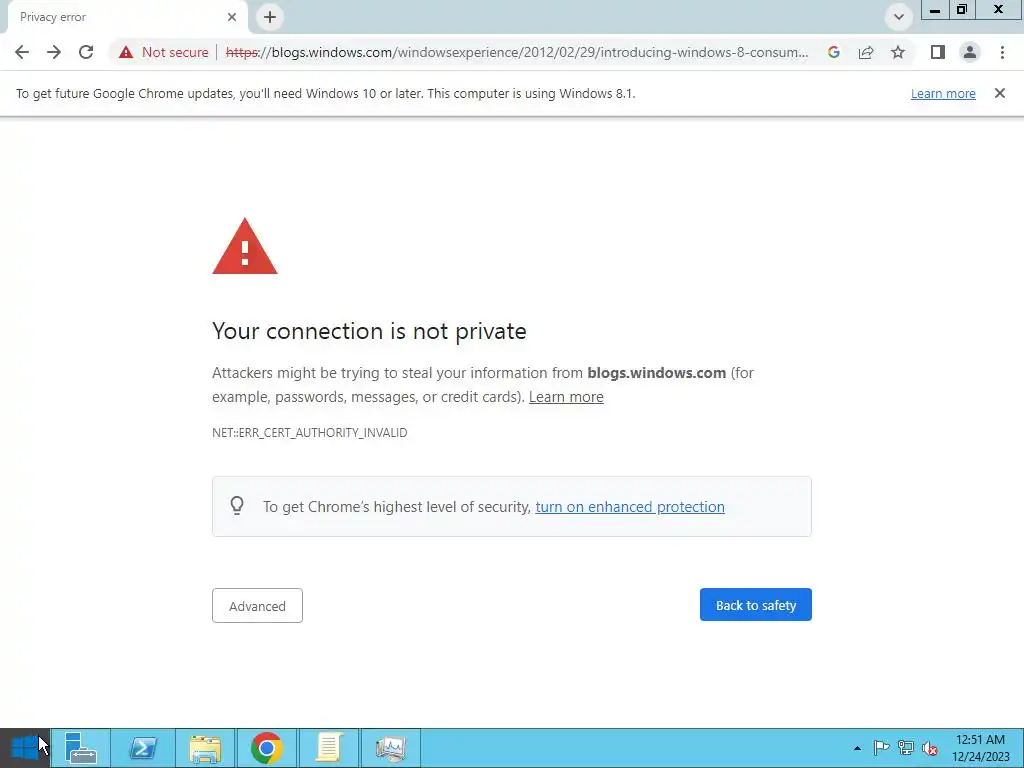Open the Chrome three-dot menu
Image resolution: width=1024 pixels, height=768 pixels.
(x=1002, y=52)
